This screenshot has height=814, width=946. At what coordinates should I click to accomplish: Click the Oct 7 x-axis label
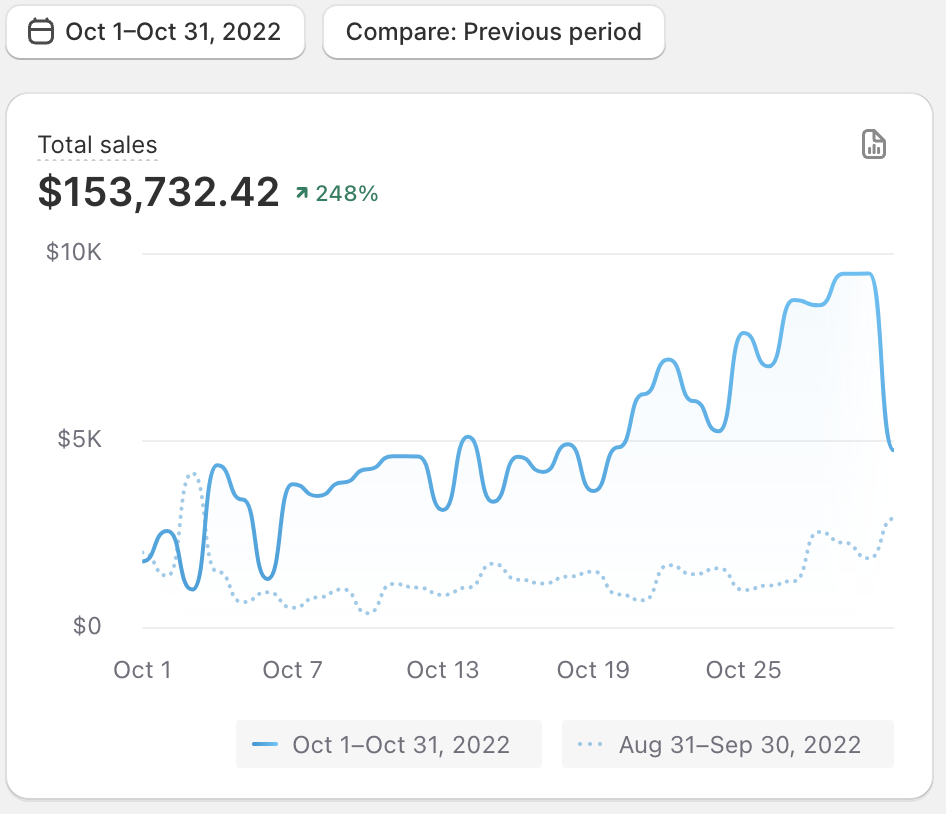click(x=292, y=670)
